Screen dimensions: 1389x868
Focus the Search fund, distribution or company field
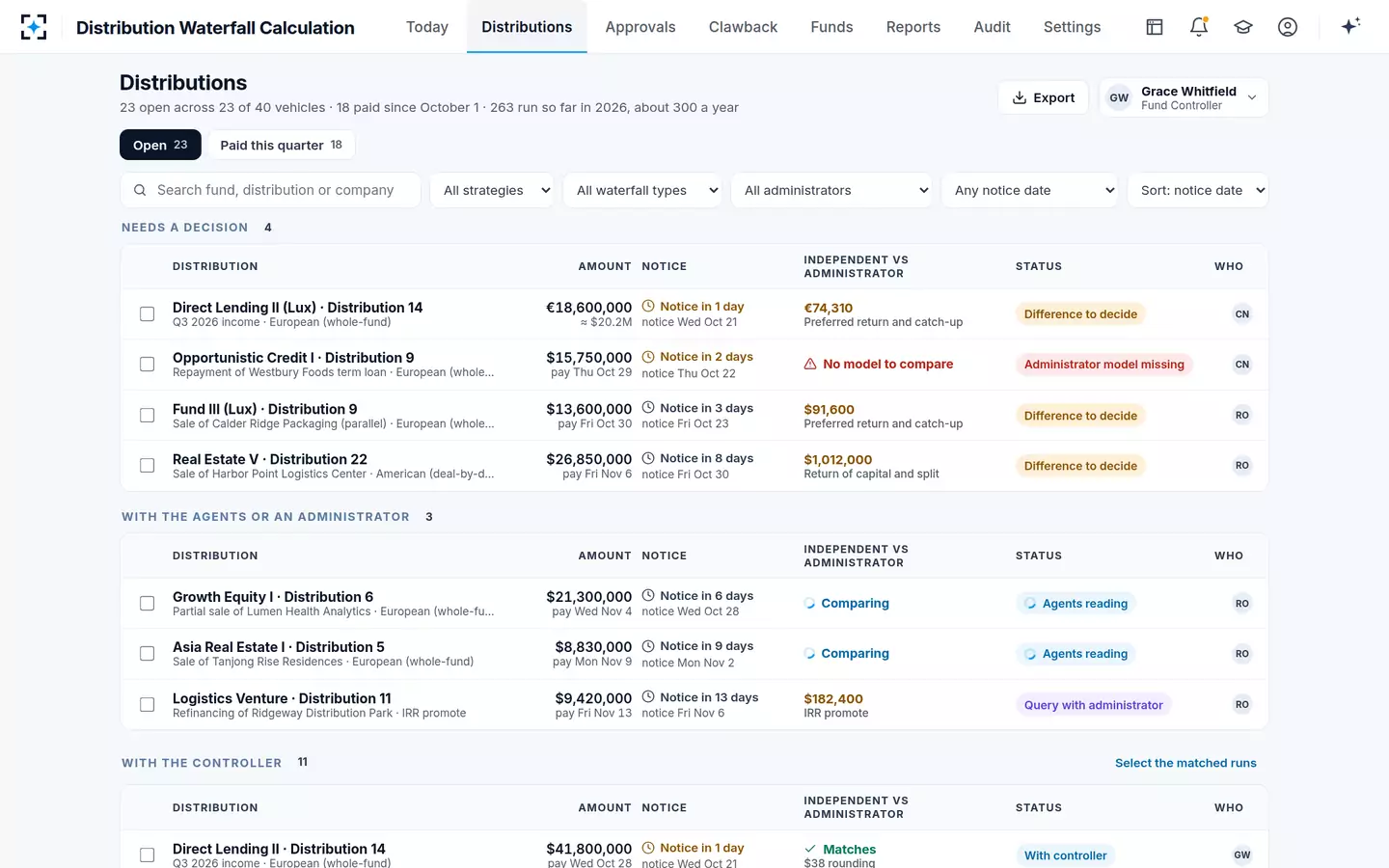point(271,190)
